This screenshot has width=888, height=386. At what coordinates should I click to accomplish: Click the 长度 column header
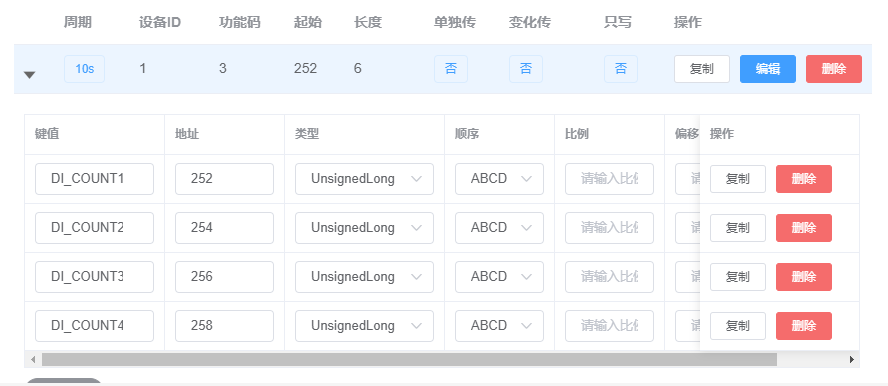coord(368,23)
